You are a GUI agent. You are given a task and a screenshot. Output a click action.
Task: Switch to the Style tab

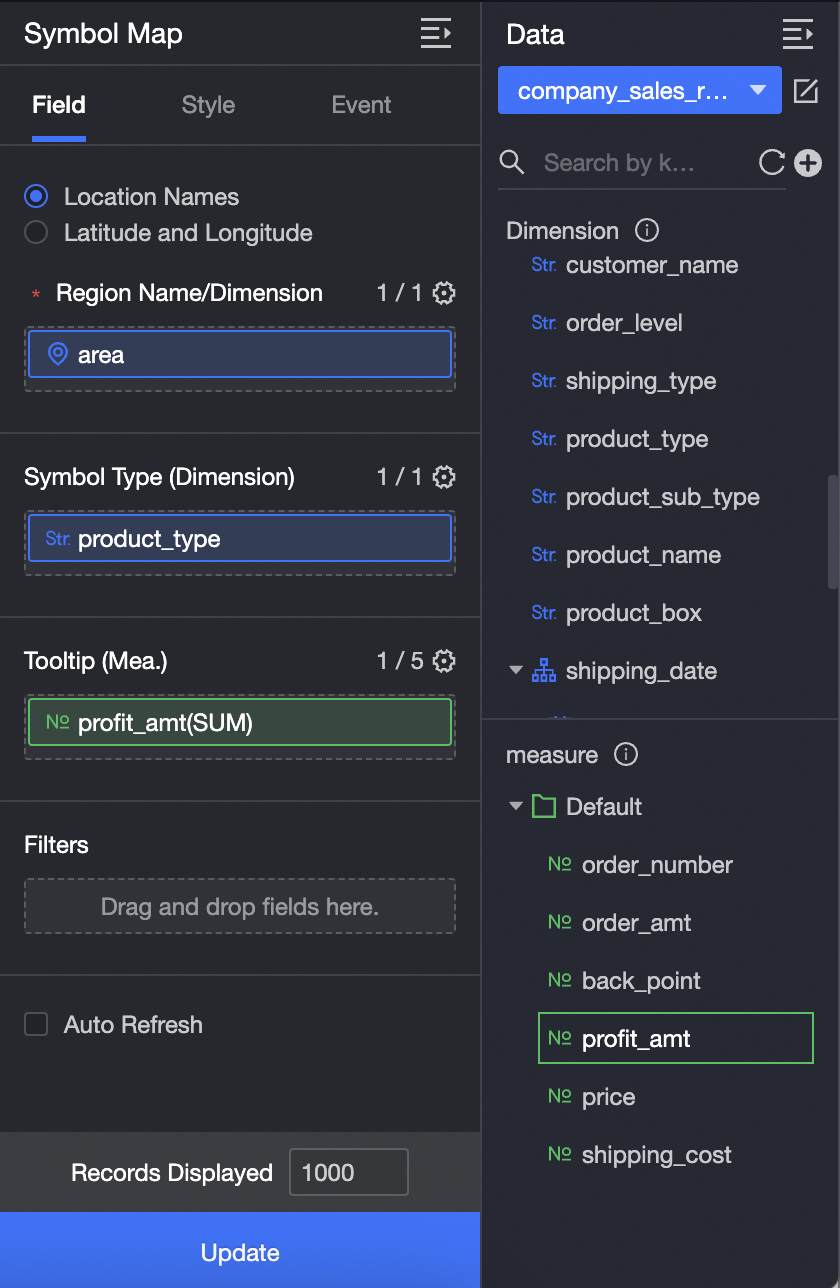pos(208,105)
